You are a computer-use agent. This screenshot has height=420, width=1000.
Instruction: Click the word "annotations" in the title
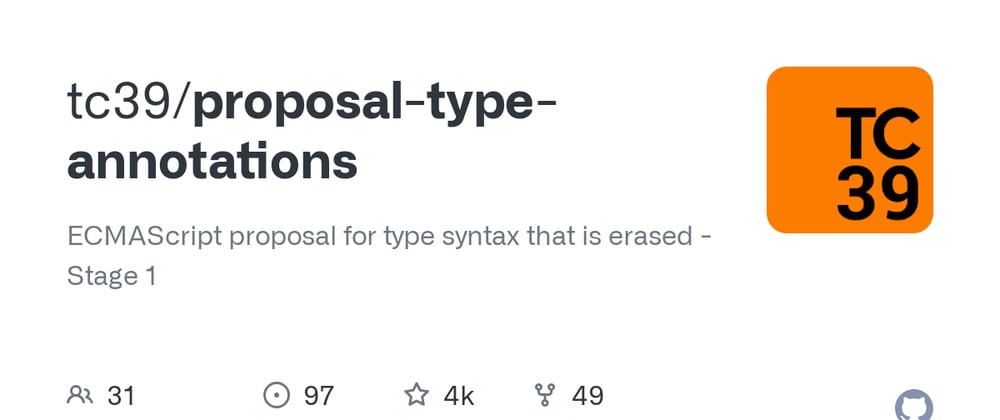tap(212, 162)
